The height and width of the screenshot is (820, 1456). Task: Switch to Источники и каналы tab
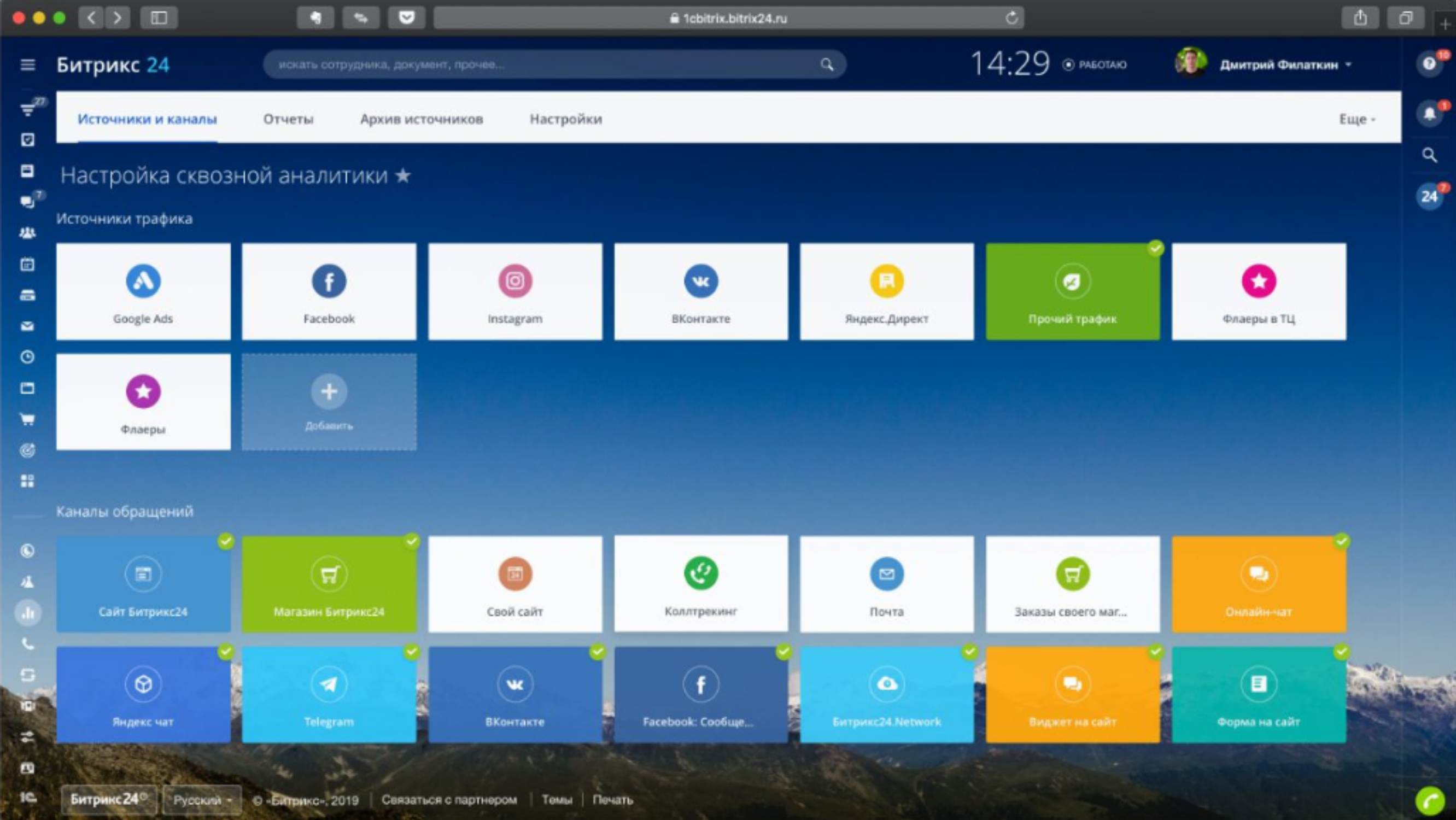coord(147,119)
